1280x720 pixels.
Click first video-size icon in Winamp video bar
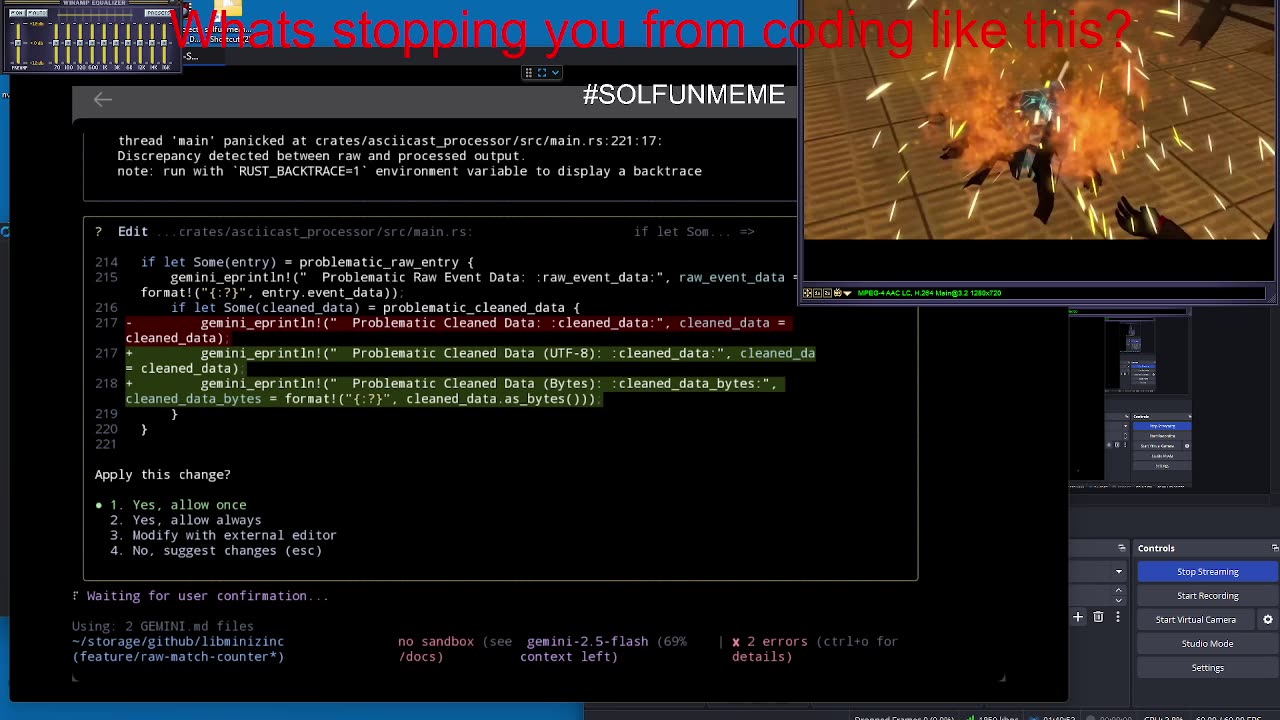click(807, 293)
